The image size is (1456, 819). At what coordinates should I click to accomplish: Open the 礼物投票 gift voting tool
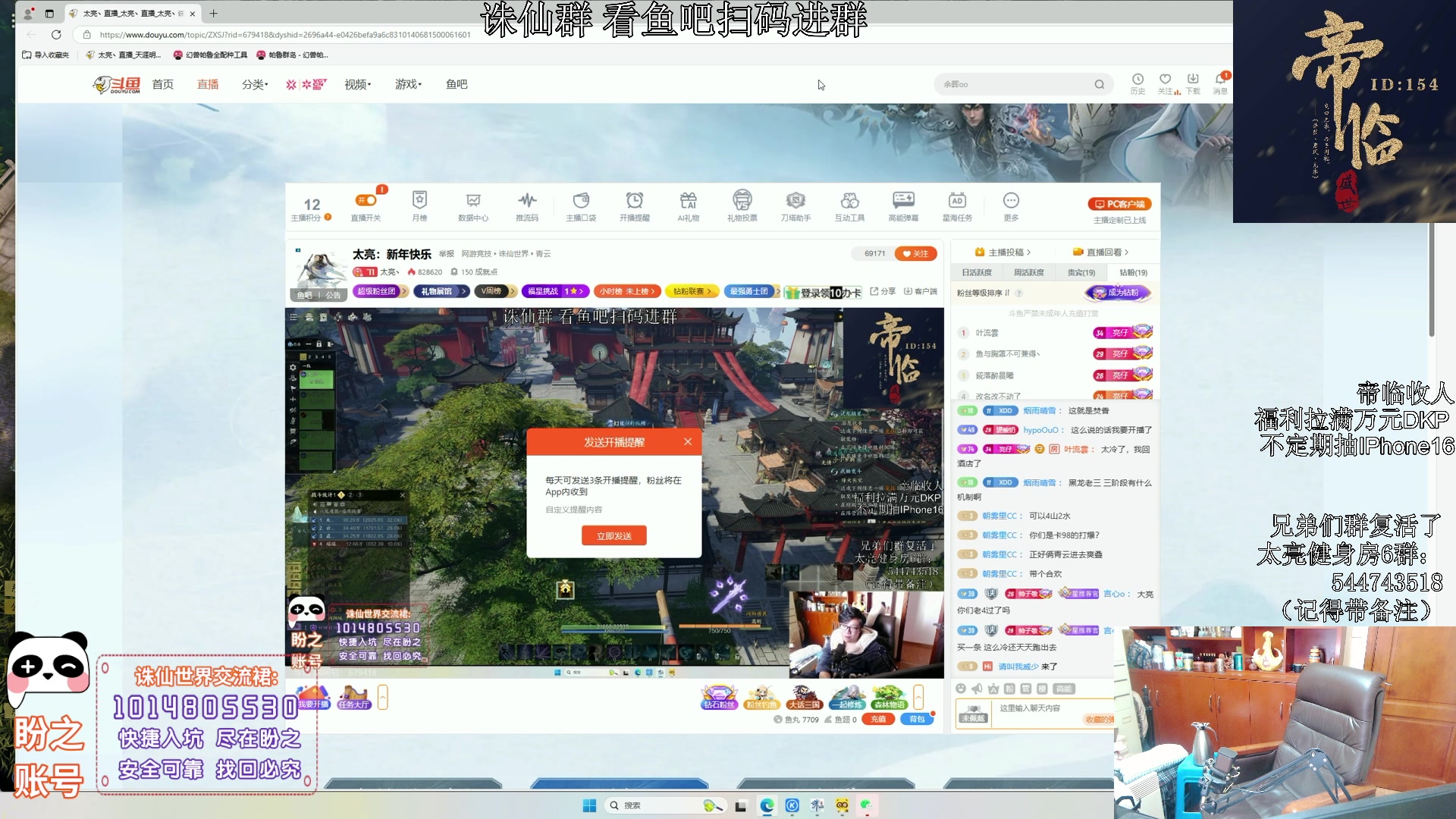(x=742, y=206)
